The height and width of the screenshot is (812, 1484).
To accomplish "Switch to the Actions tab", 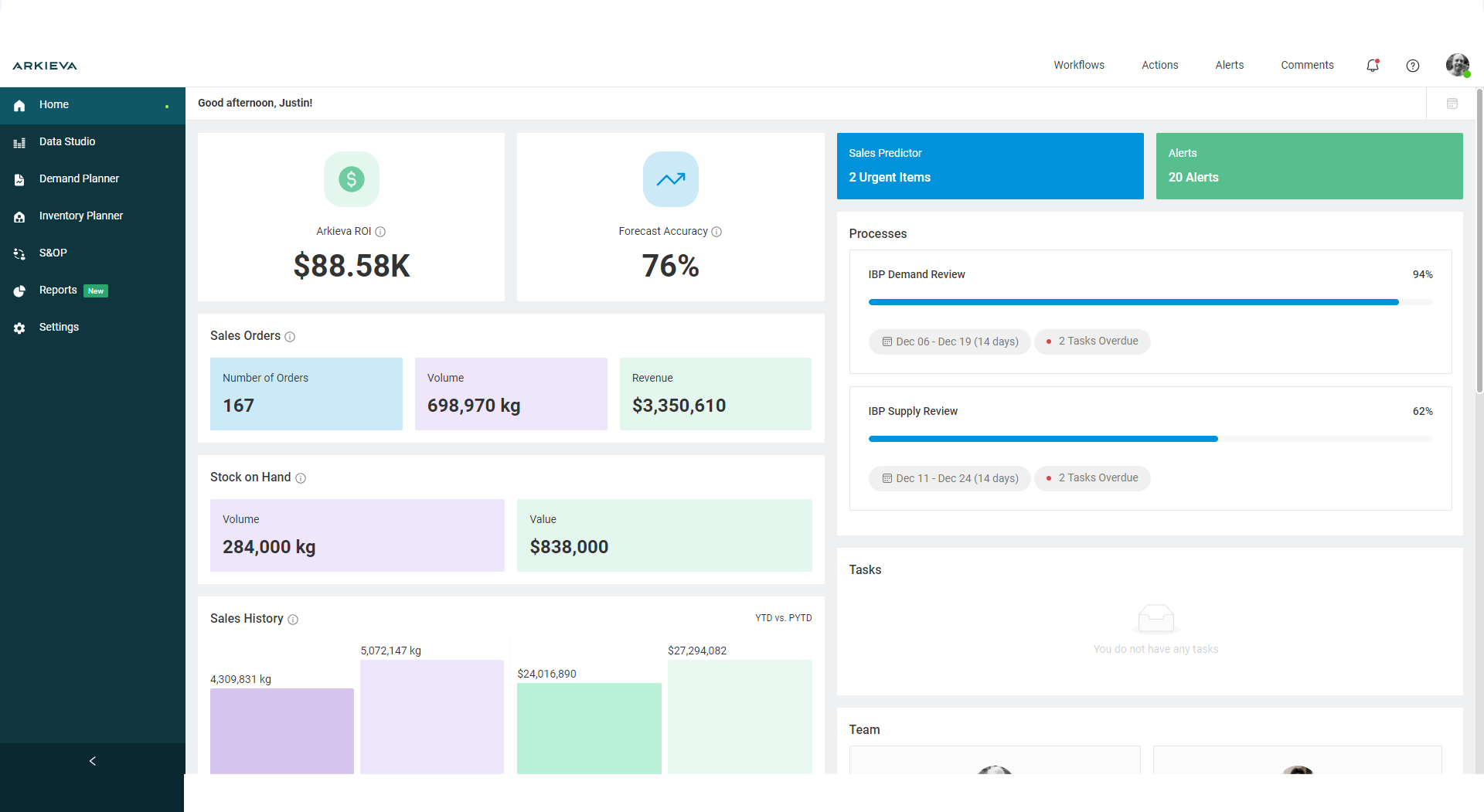I will click(1159, 65).
